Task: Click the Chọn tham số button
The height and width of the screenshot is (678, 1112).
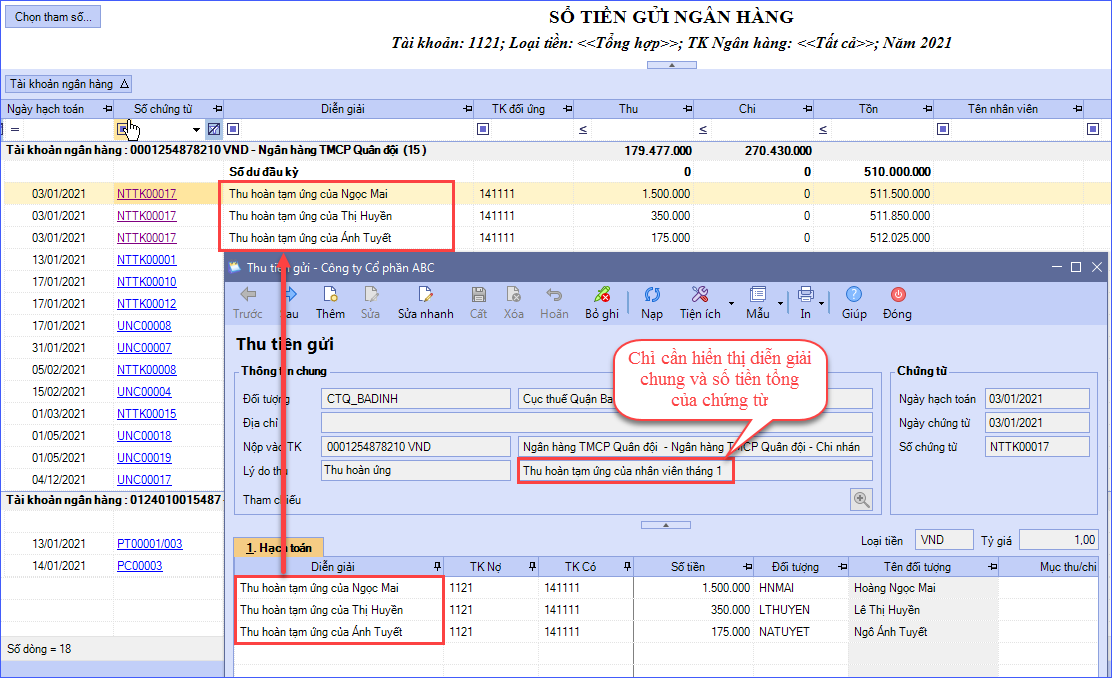Action: pos(52,18)
